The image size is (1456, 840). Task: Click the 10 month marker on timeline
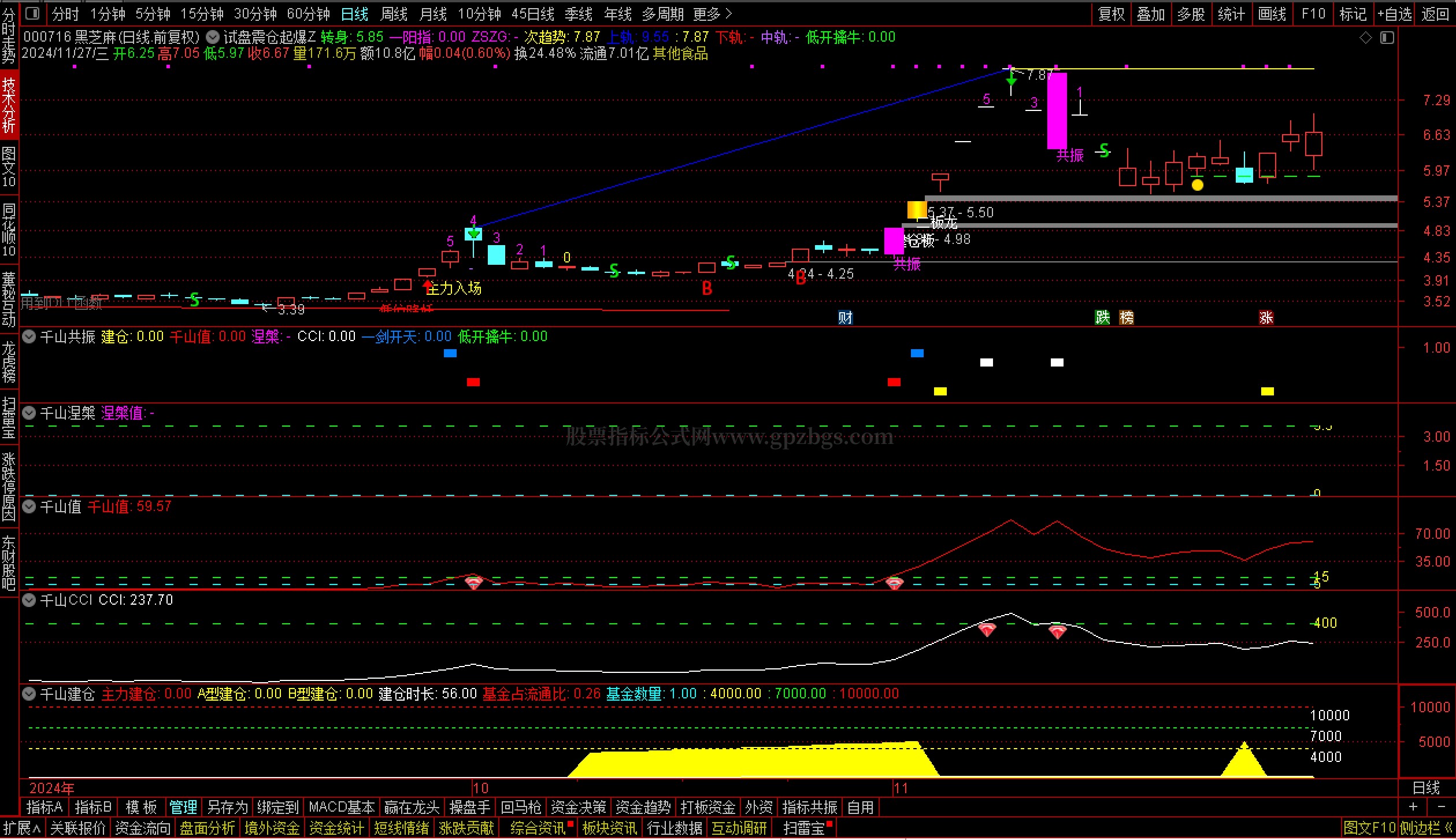pos(480,787)
